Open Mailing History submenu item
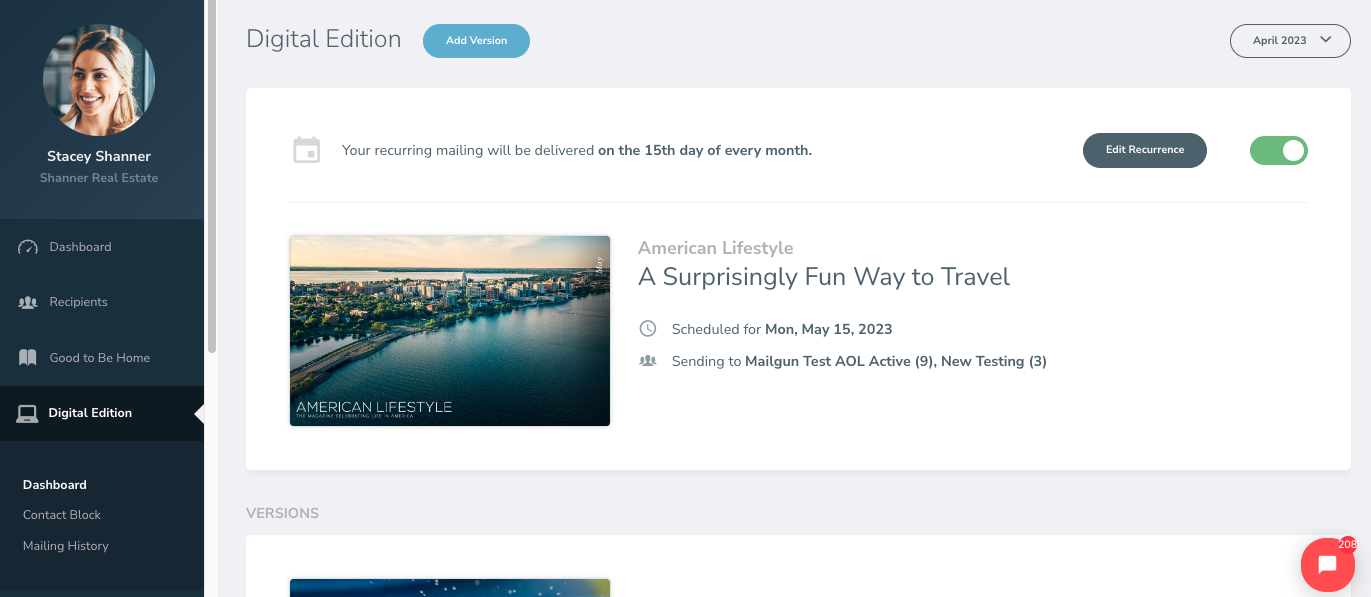The image size is (1371, 597). pos(66,546)
